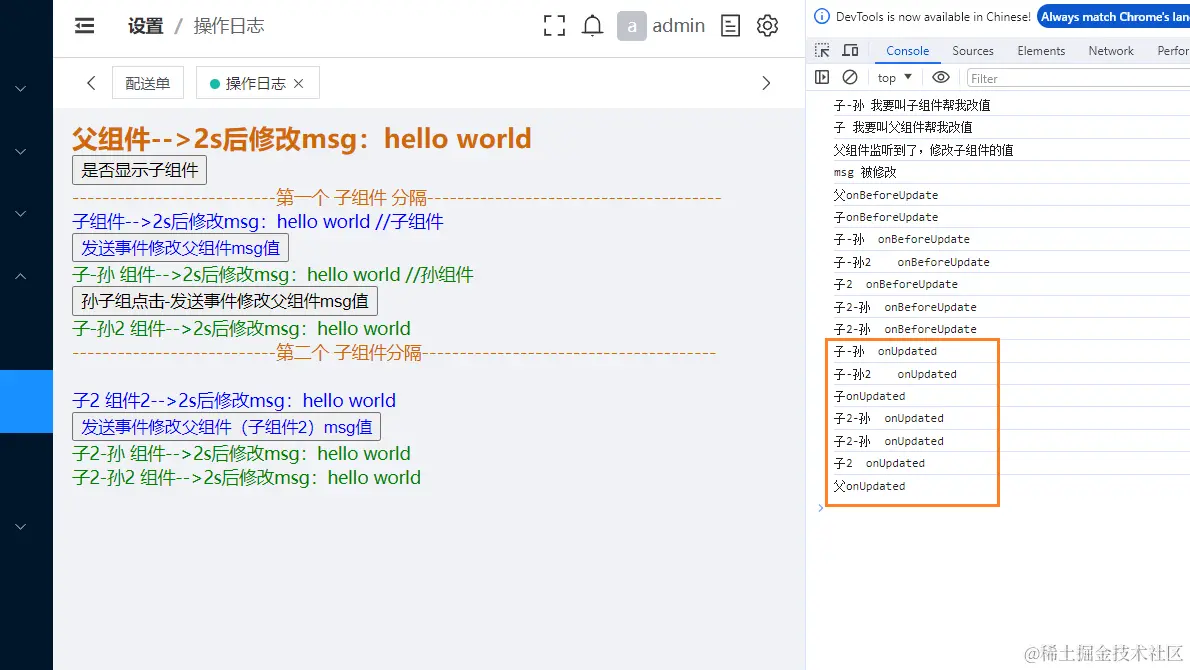This screenshot has width=1190, height=670.
Task: Create live expression with the eye icon
Action: coord(940,77)
